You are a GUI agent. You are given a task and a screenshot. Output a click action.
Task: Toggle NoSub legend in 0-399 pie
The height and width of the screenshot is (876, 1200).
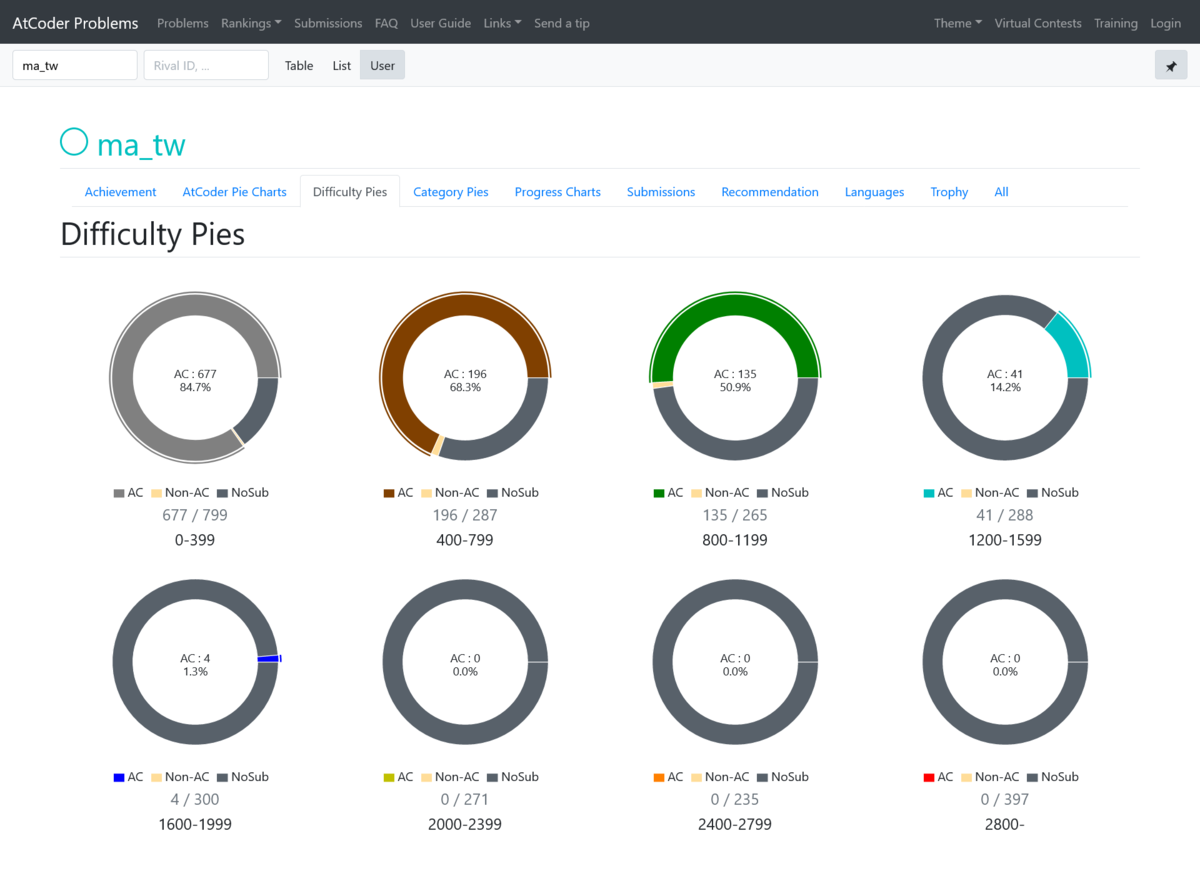[242, 493]
